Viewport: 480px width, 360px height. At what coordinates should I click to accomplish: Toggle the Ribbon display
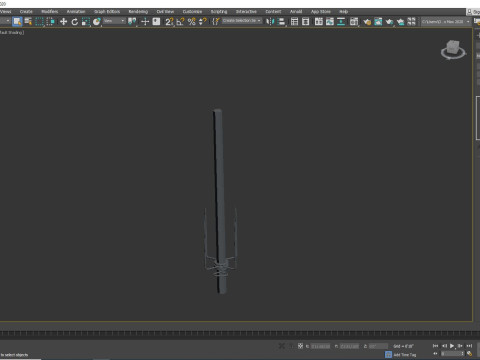[319, 22]
